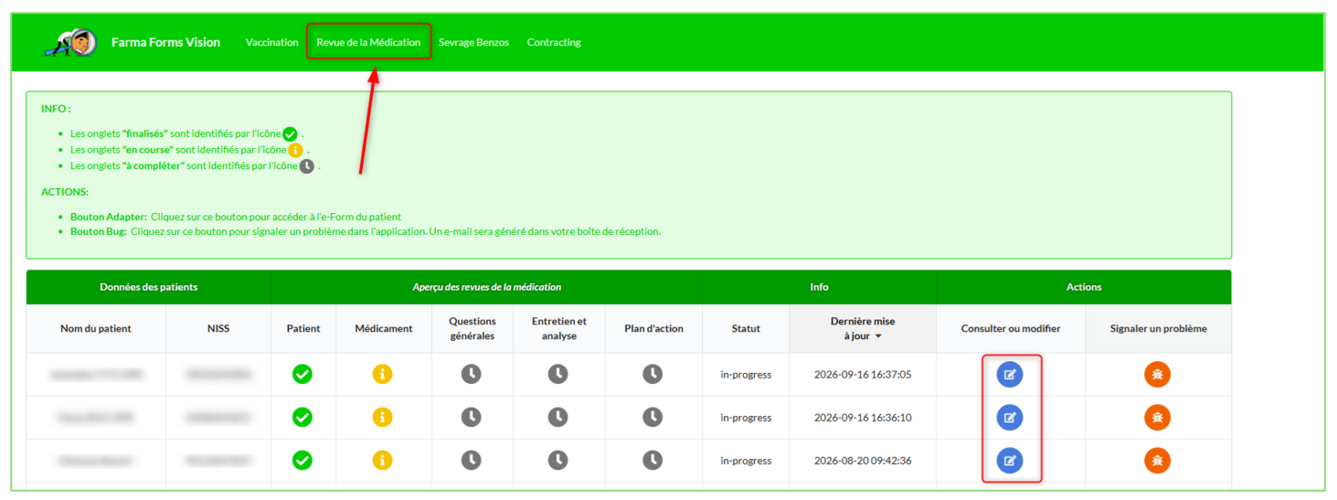Click Médicament yellow info icon in 16:36:10 row
Viewport: 1337px width, 500px height.
coord(383,417)
